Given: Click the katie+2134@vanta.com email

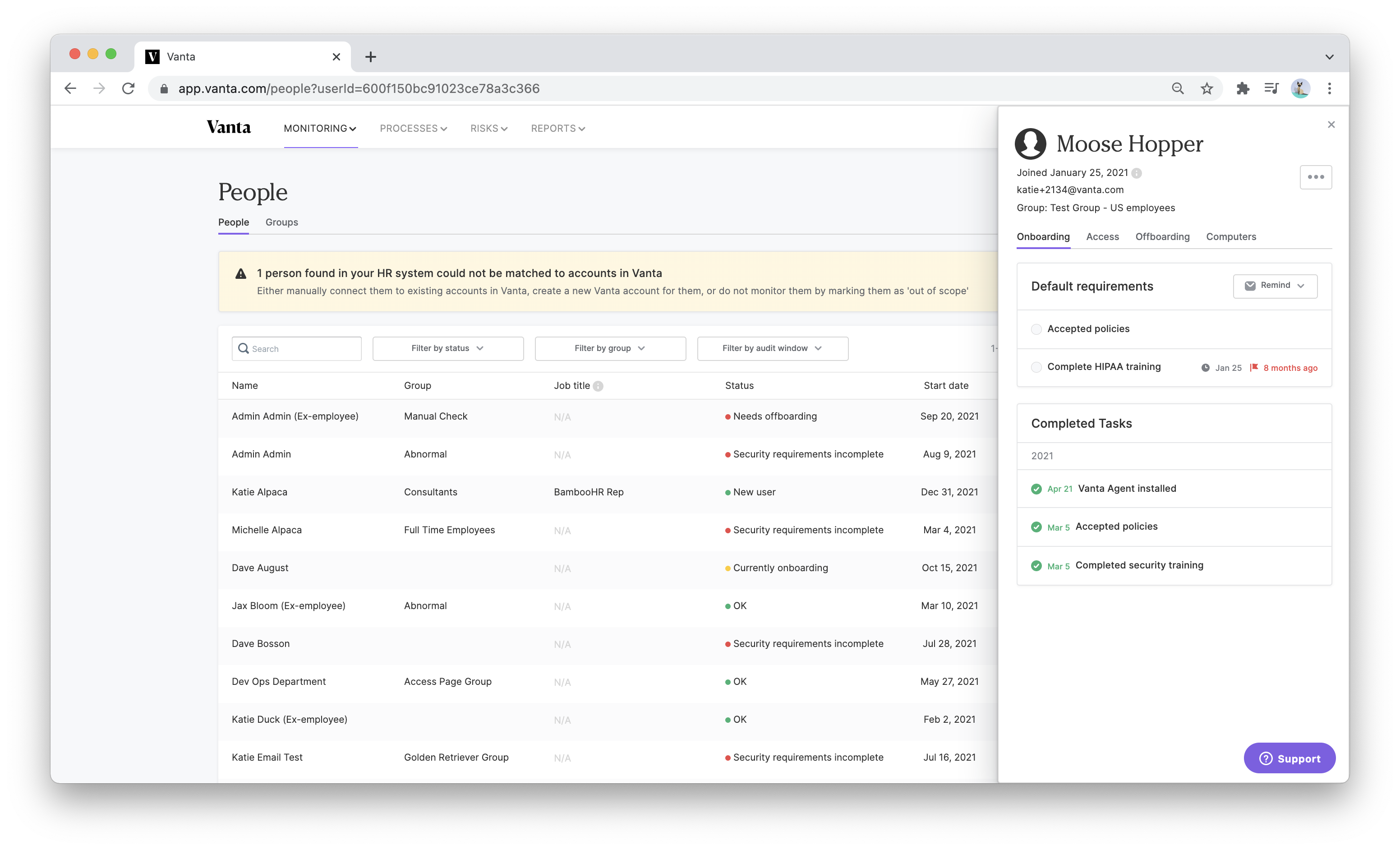Looking at the screenshot, I should tap(1070, 190).
